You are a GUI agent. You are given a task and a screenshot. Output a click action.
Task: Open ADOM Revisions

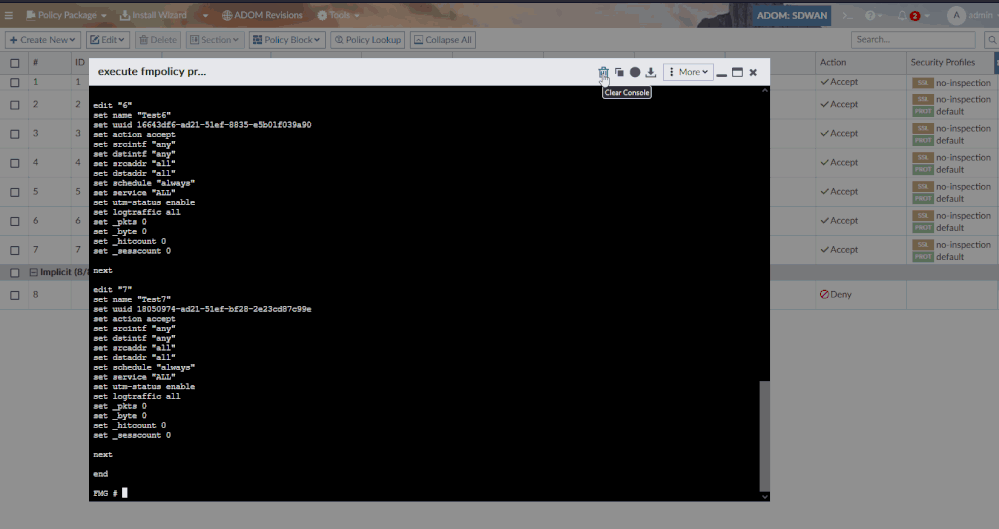click(262, 15)
